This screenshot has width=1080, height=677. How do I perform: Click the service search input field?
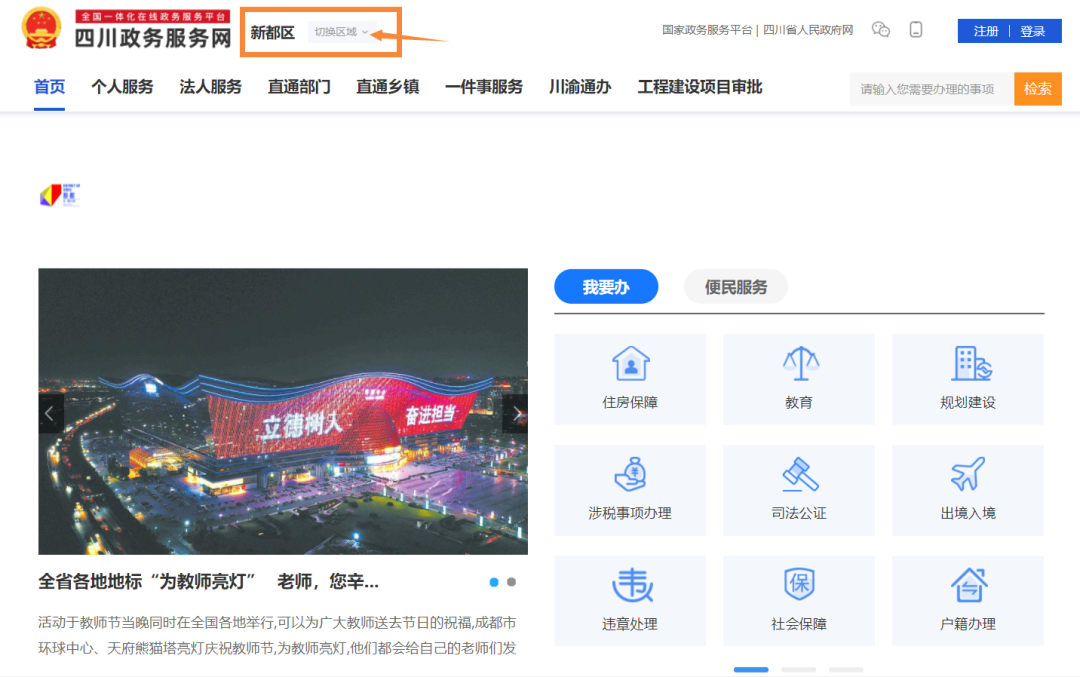(932, 89)
